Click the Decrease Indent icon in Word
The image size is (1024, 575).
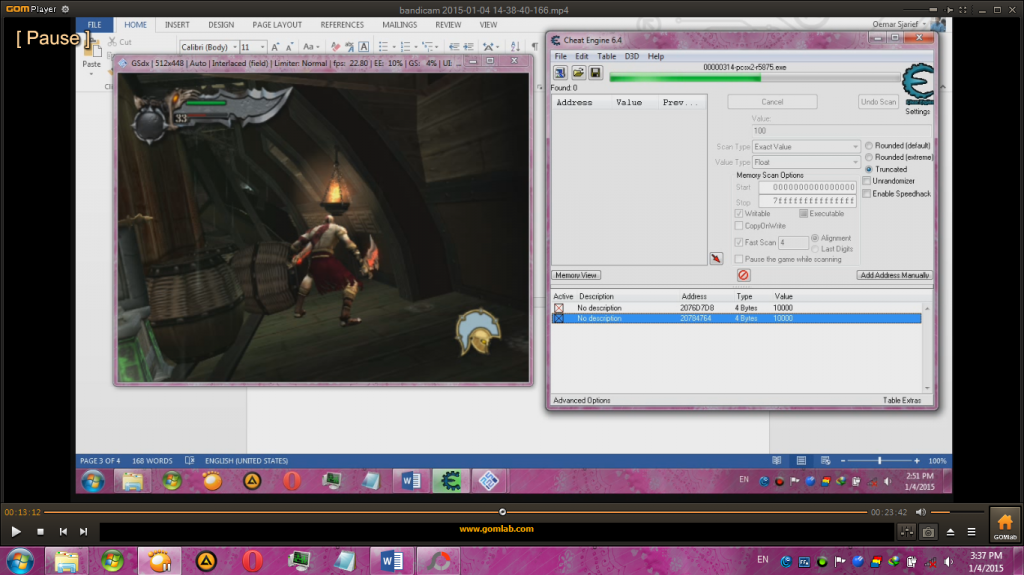pyautogui.click(x=454, y=47)
